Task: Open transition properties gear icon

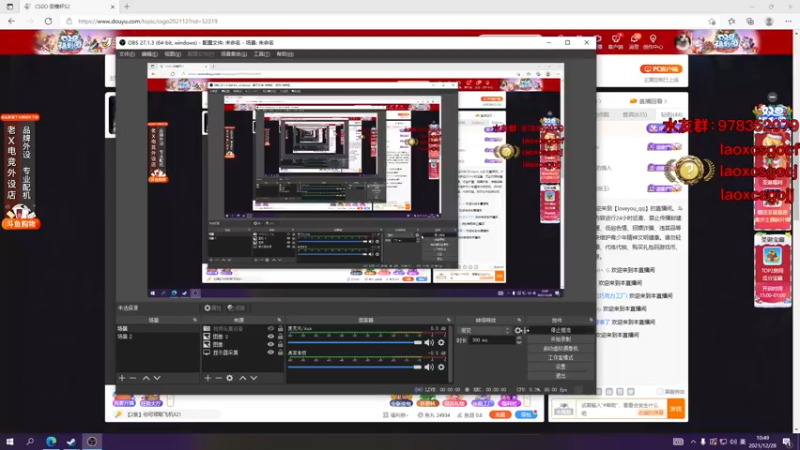Action: [518, 331]
